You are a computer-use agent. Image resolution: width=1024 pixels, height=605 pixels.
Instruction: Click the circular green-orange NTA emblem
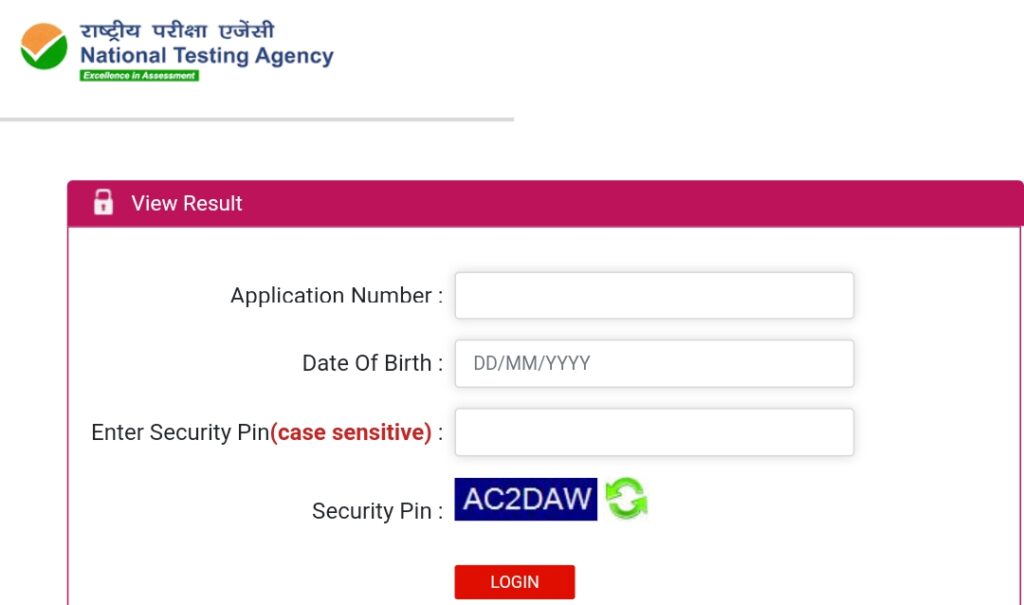pyautogui.click(x=44, y=47)
